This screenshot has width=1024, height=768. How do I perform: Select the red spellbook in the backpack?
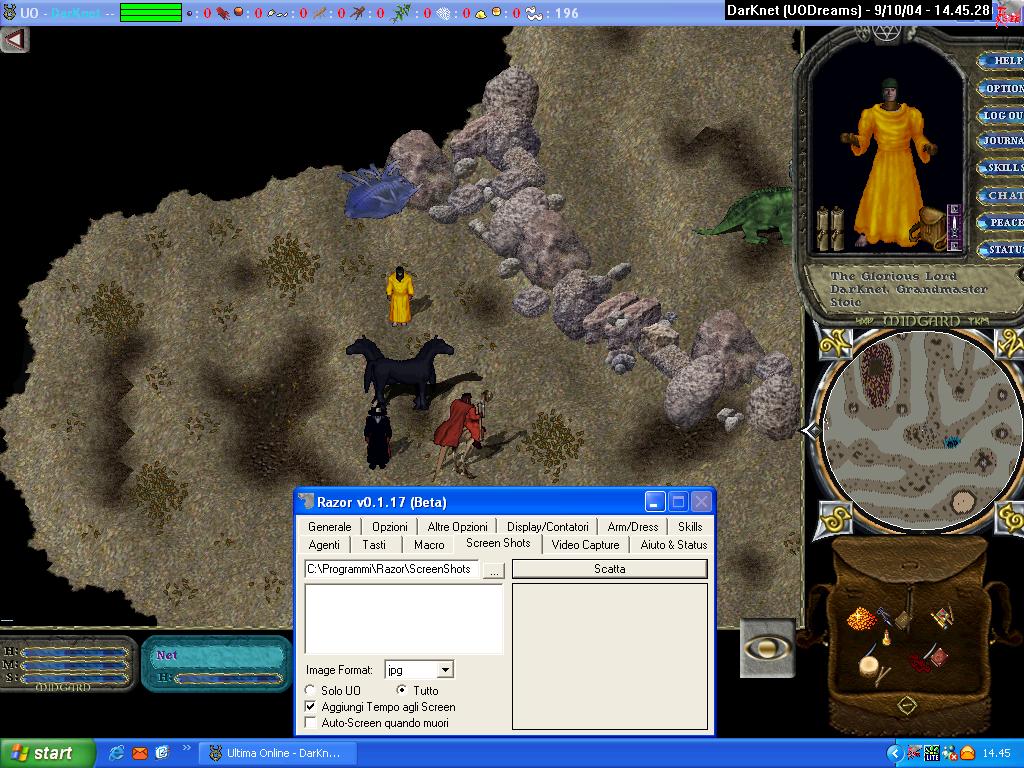pyautogui.click(x=938, y=655)
